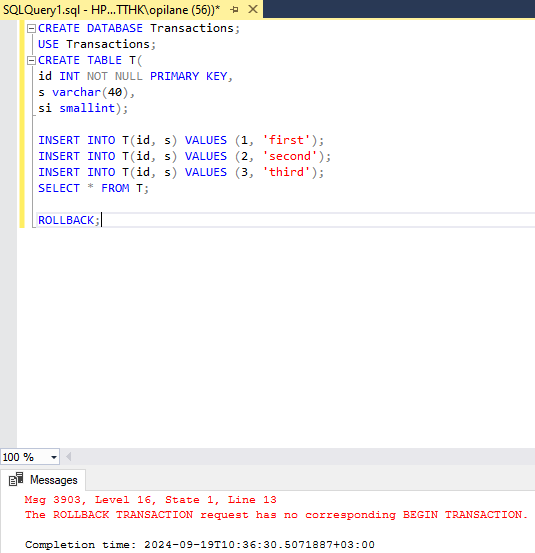Close the SQLQuery1.sql query tab
535x553 pixels.
coord(253,10)
